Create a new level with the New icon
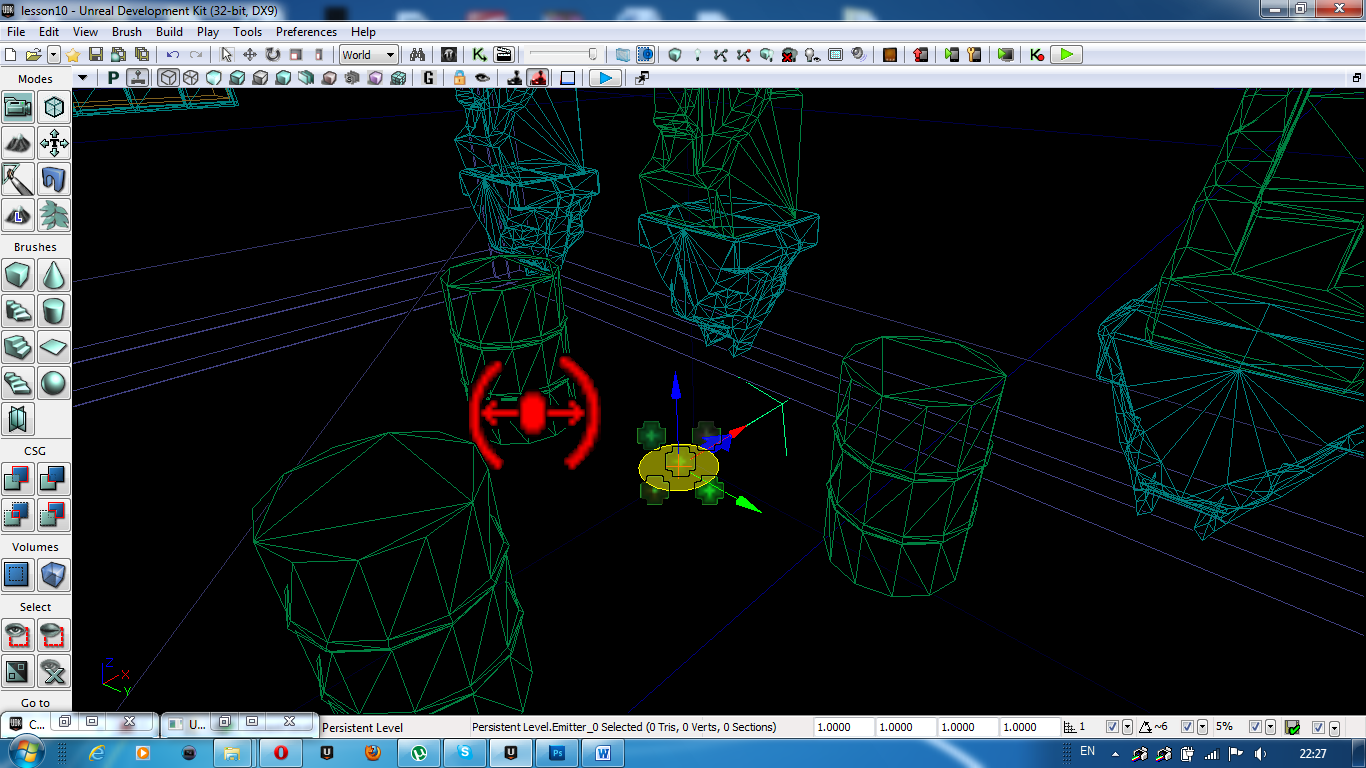 coord(12,55)
